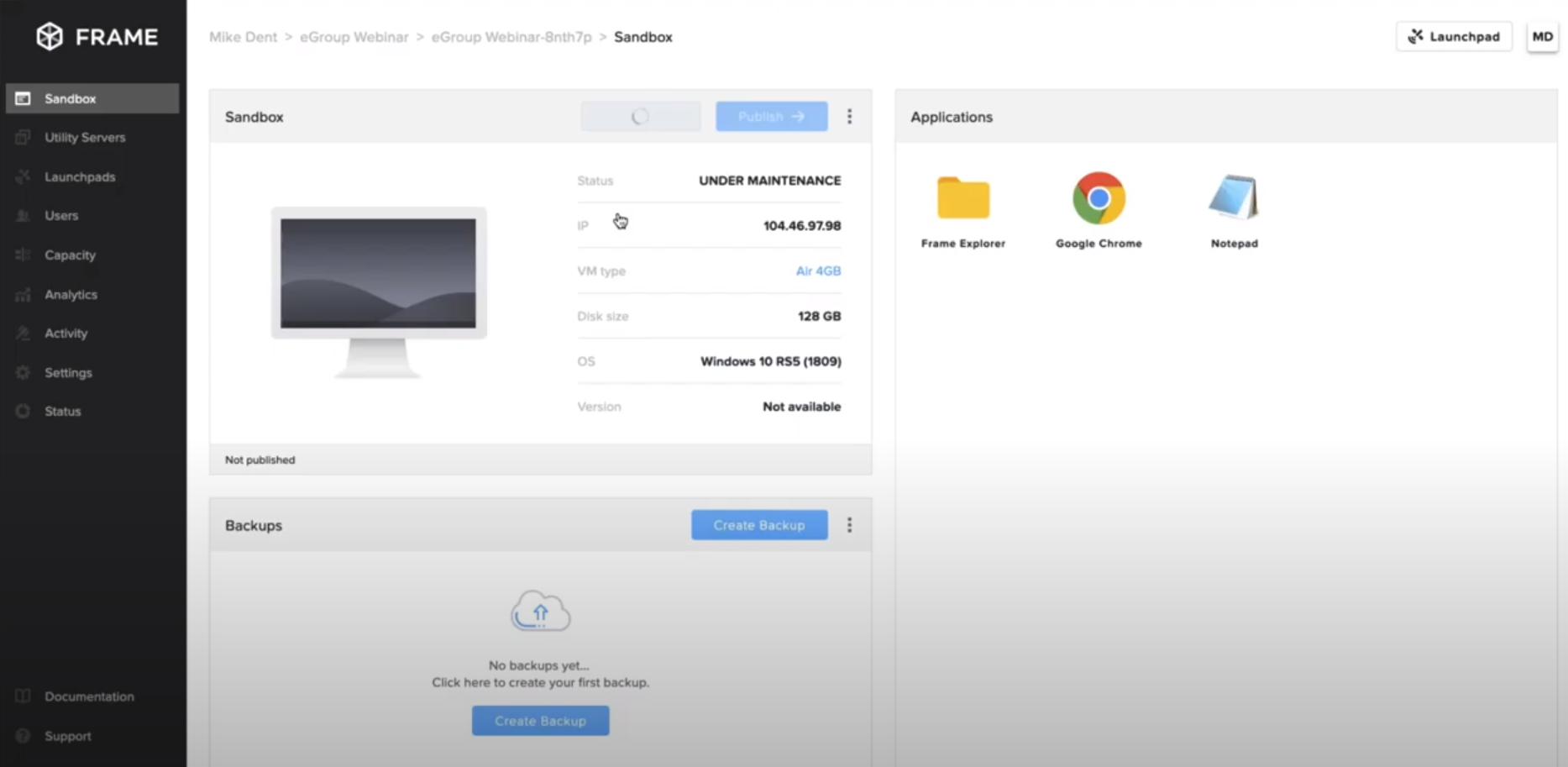View the Activity section
Viewport: 1568px width, 767px height.
[x=66, y=333]
